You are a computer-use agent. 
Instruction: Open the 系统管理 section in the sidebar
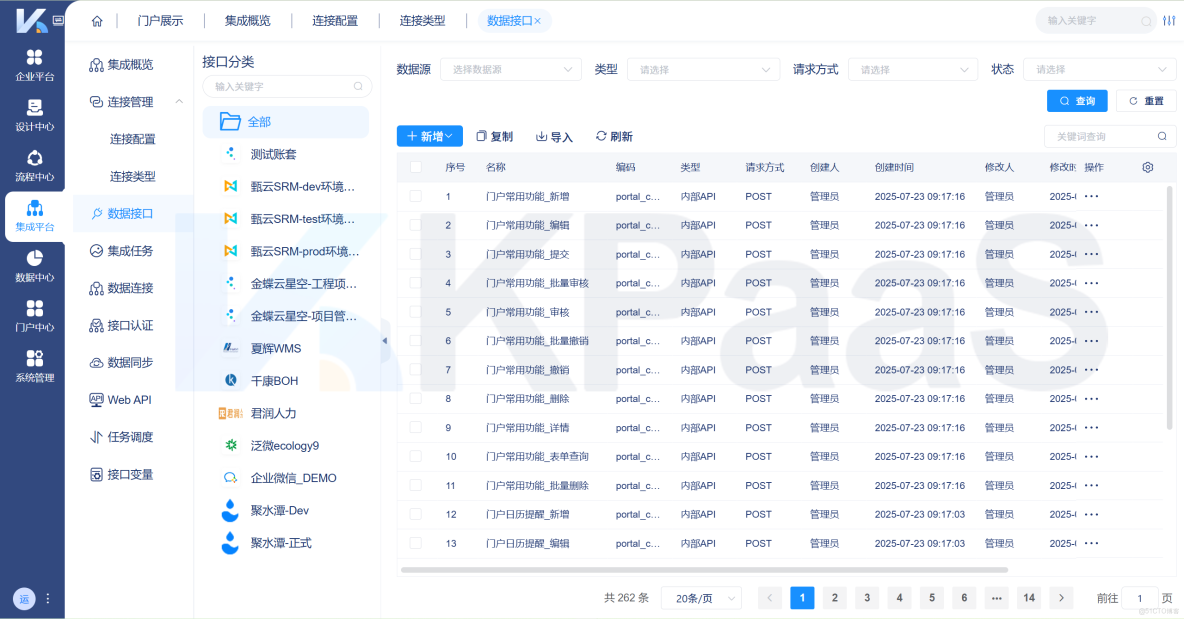point(34,369)
